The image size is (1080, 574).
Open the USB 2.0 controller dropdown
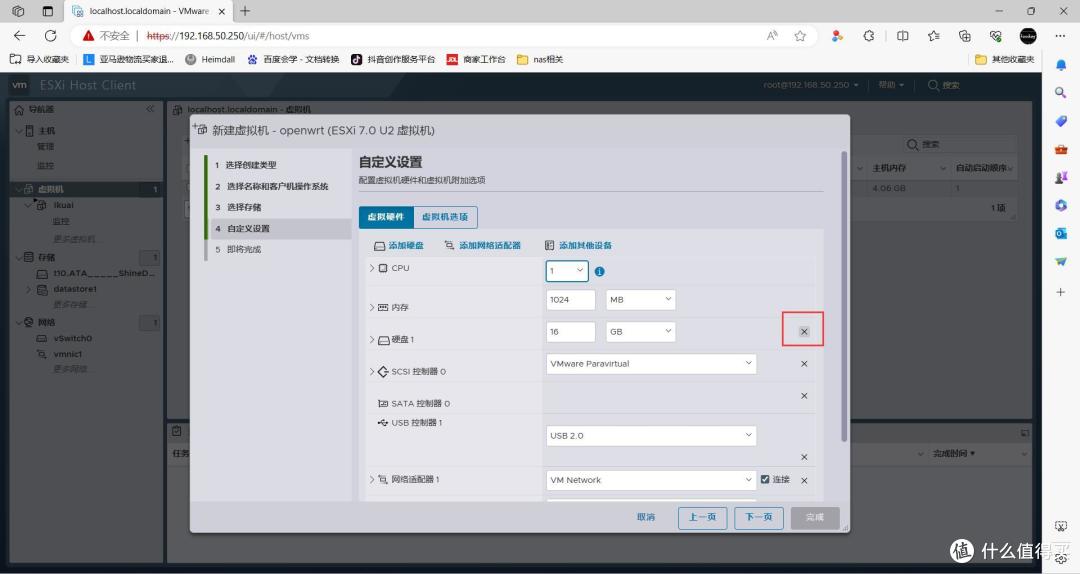651,435
